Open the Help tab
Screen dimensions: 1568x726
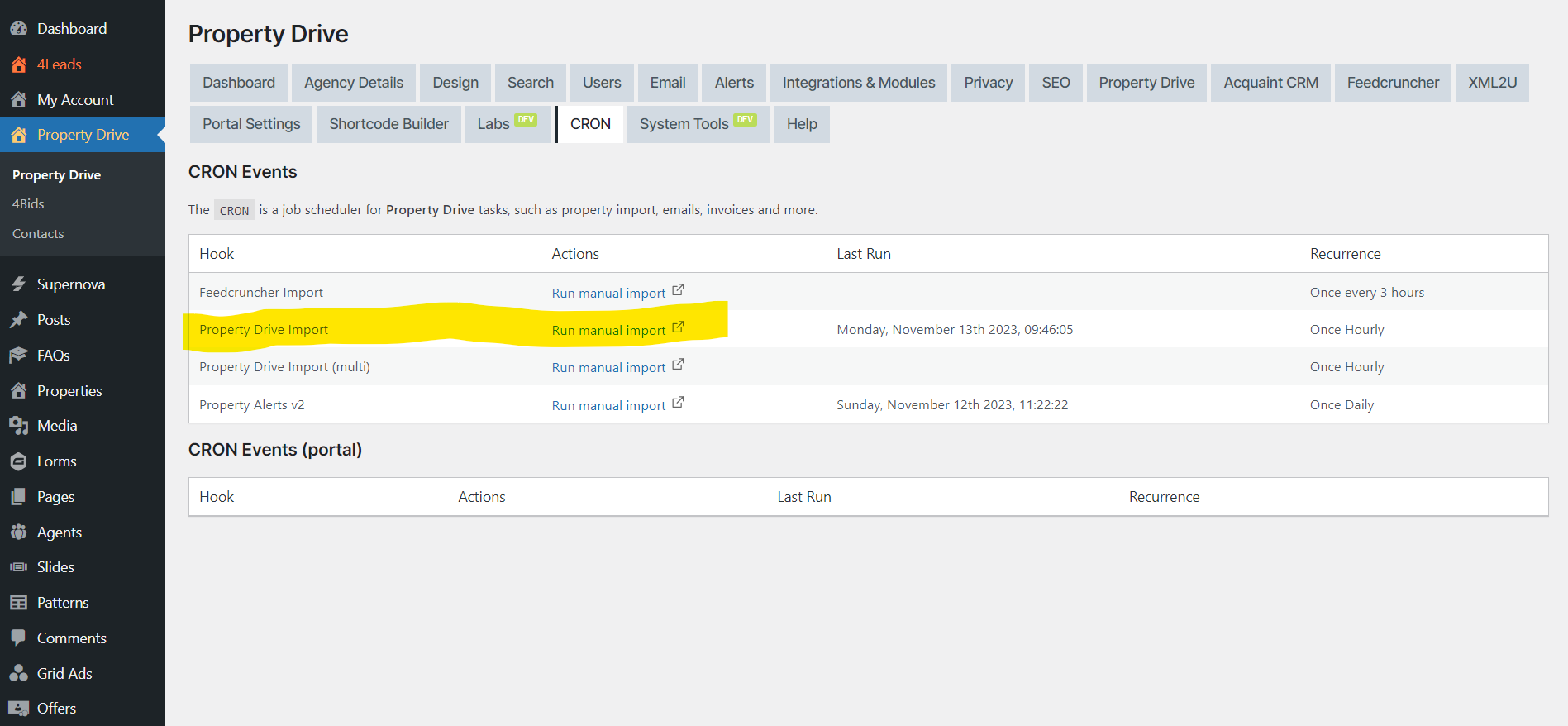pos(801,124)
